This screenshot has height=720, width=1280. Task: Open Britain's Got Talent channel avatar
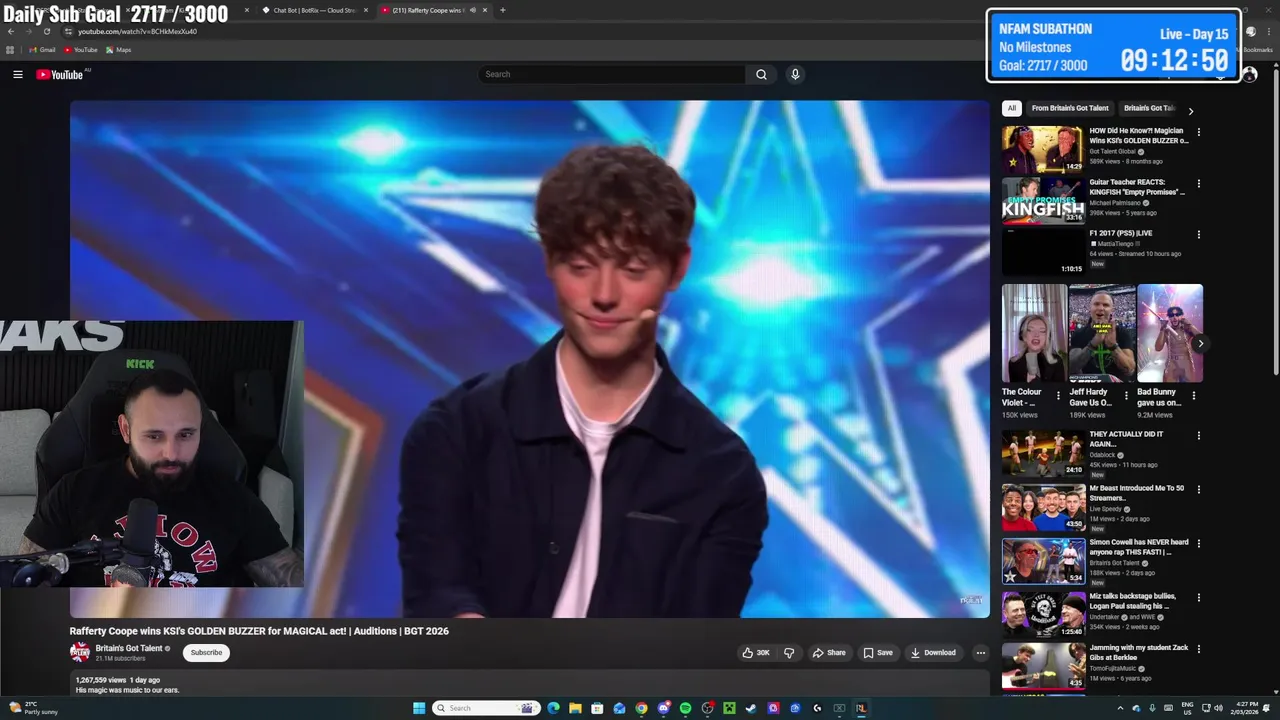click(x=80, y=652)
